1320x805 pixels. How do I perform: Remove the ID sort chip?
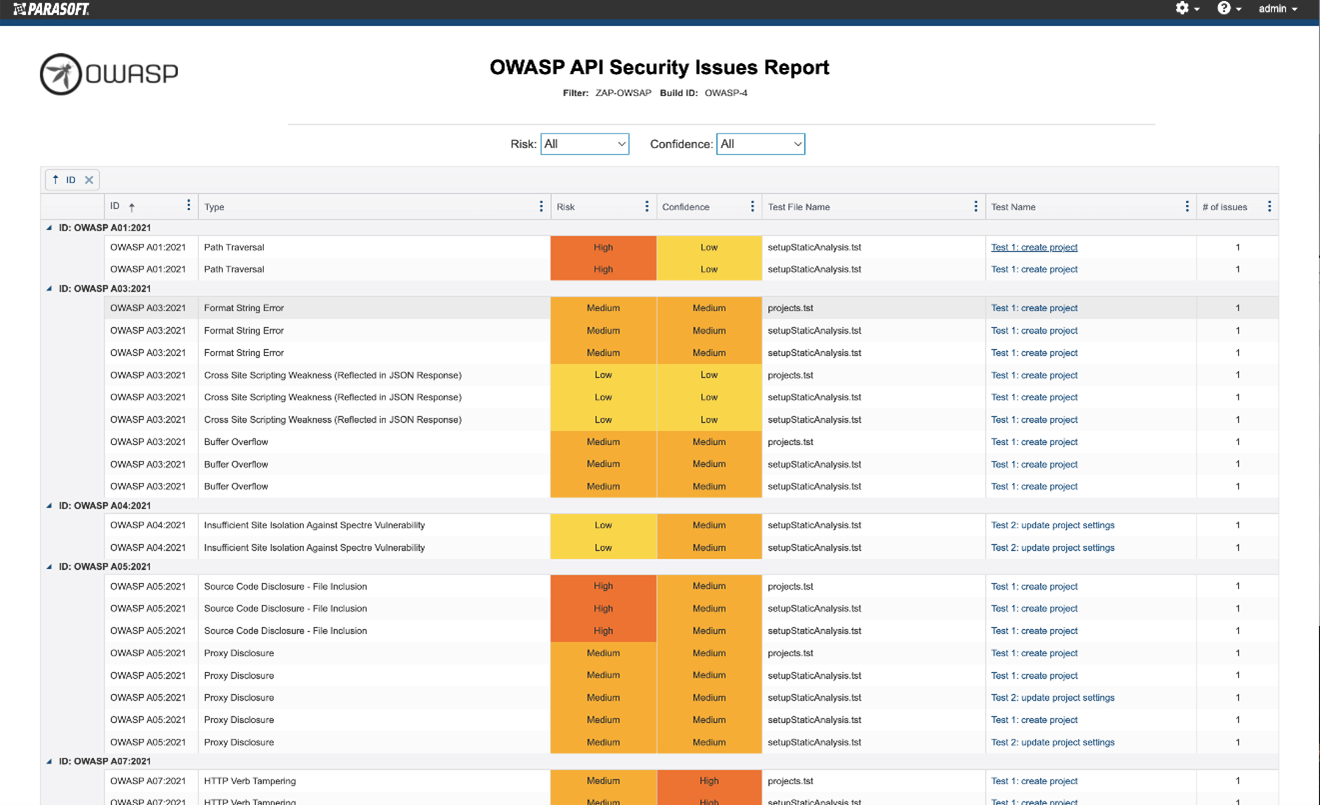click(87, 179)
